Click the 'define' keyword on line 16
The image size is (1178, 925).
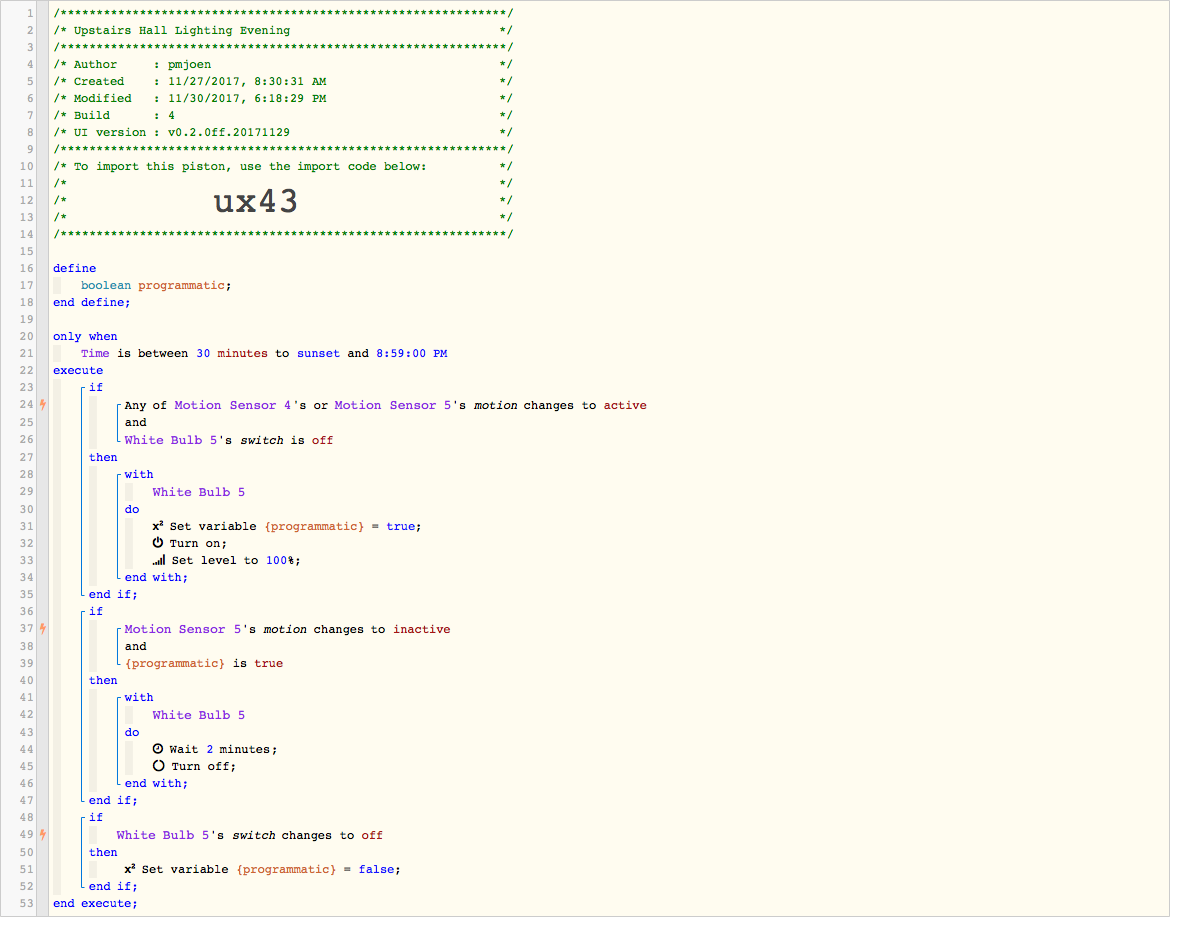(74, 270)
